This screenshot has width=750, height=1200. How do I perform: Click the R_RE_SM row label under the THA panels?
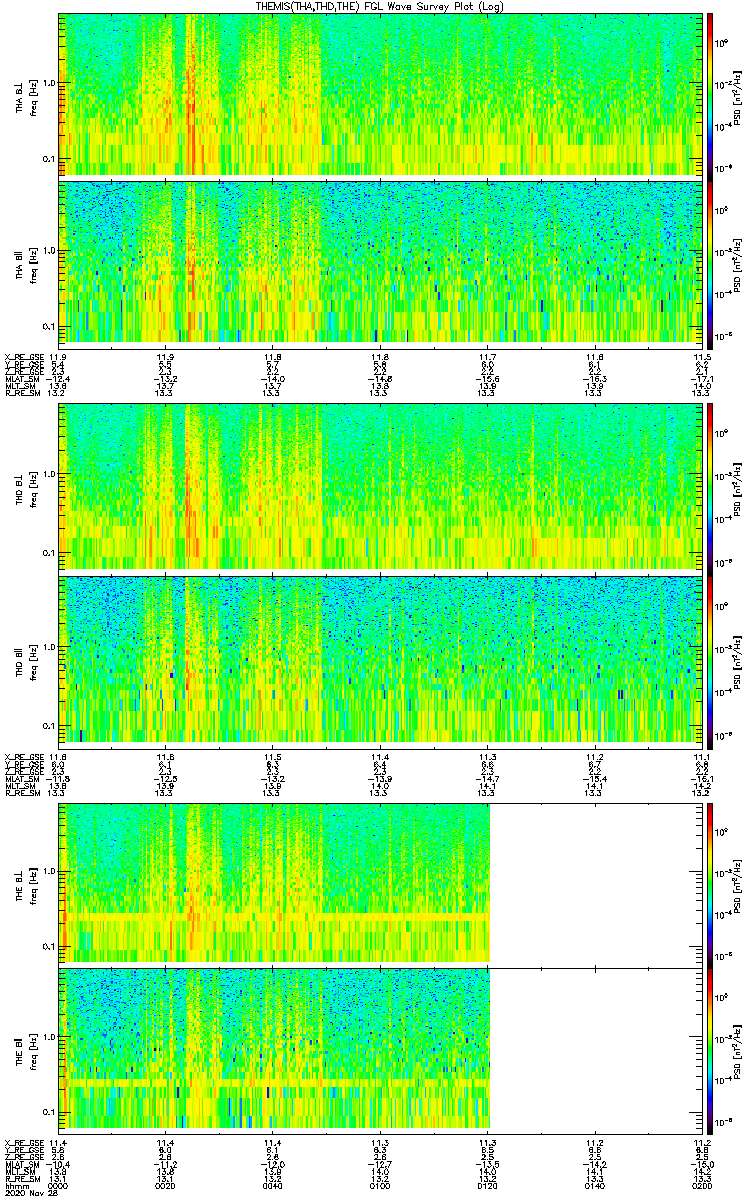pyautogui.click(x=22, y=393)
